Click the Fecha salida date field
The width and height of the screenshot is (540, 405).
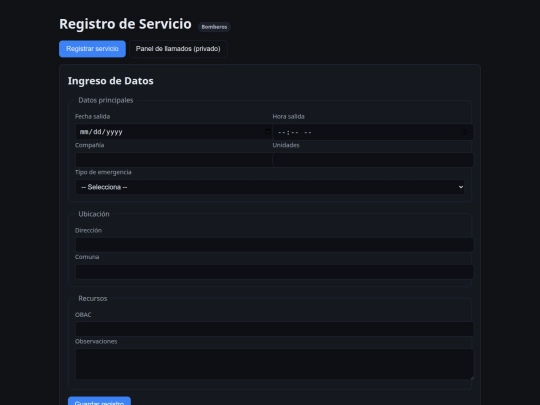(174, 132)
